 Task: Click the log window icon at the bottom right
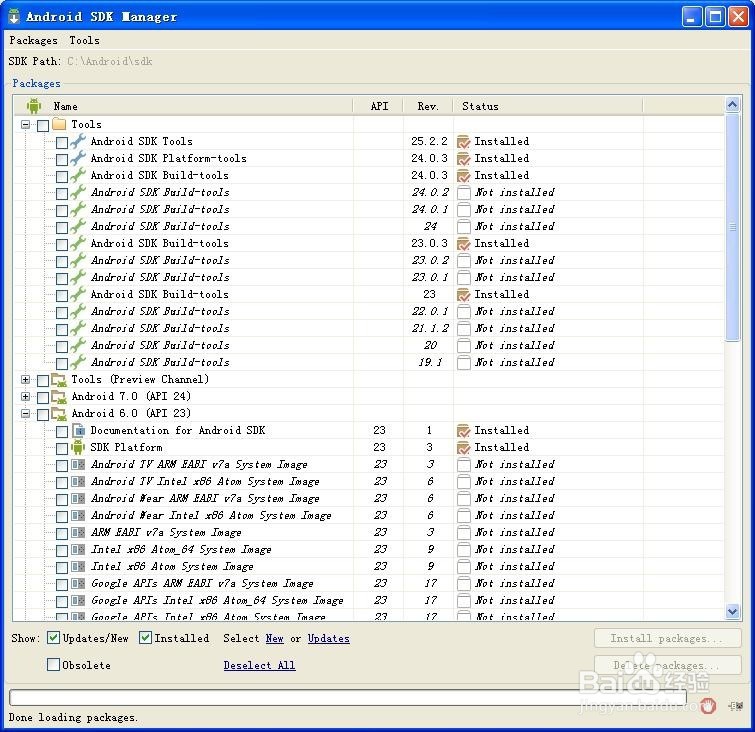[x=736, y=706]
